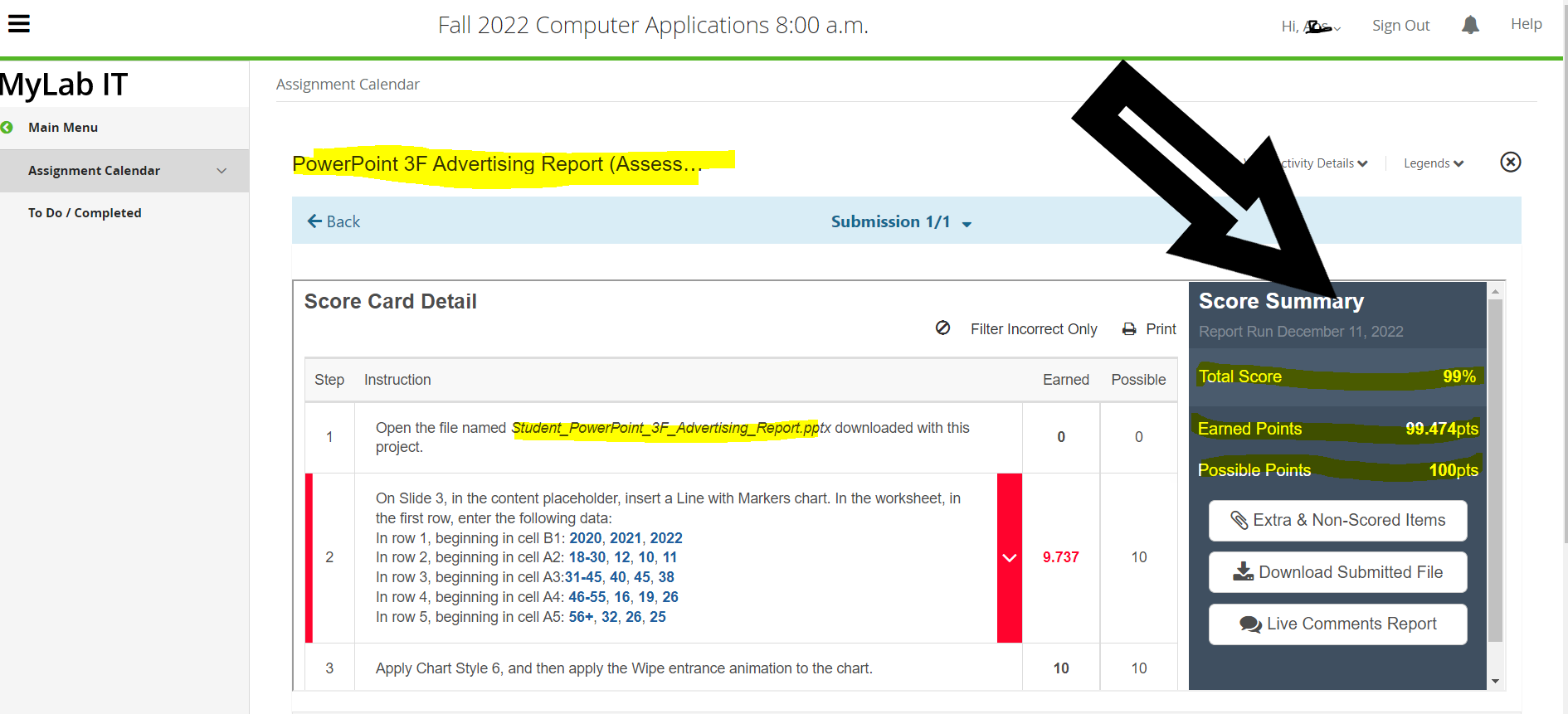Viewport: 1568px width, 714px height.
Task: Click the MyLab IT logo text
Action: pyautogui.click(x=64, y=85)
